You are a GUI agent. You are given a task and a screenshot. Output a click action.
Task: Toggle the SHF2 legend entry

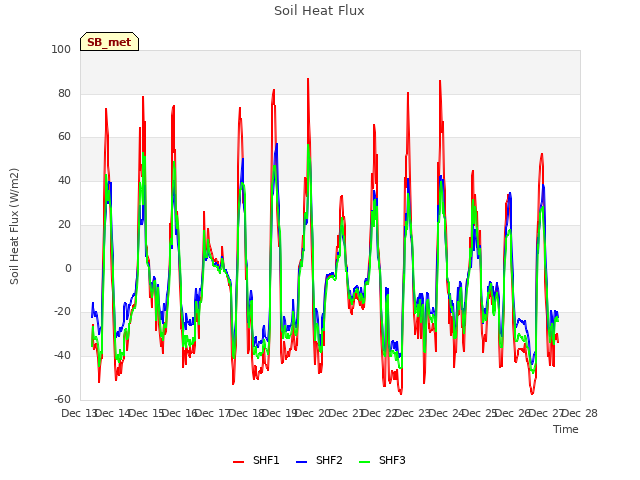(x=319, y=461)
